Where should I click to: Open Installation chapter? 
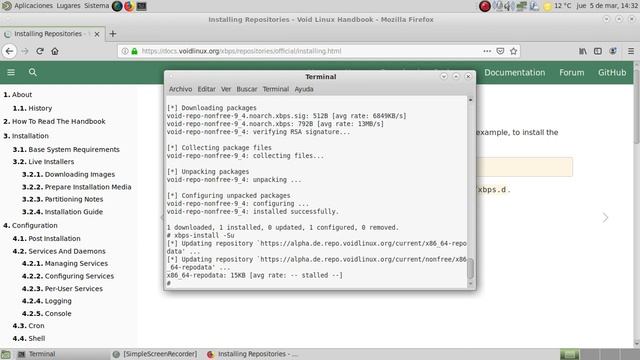26,136
